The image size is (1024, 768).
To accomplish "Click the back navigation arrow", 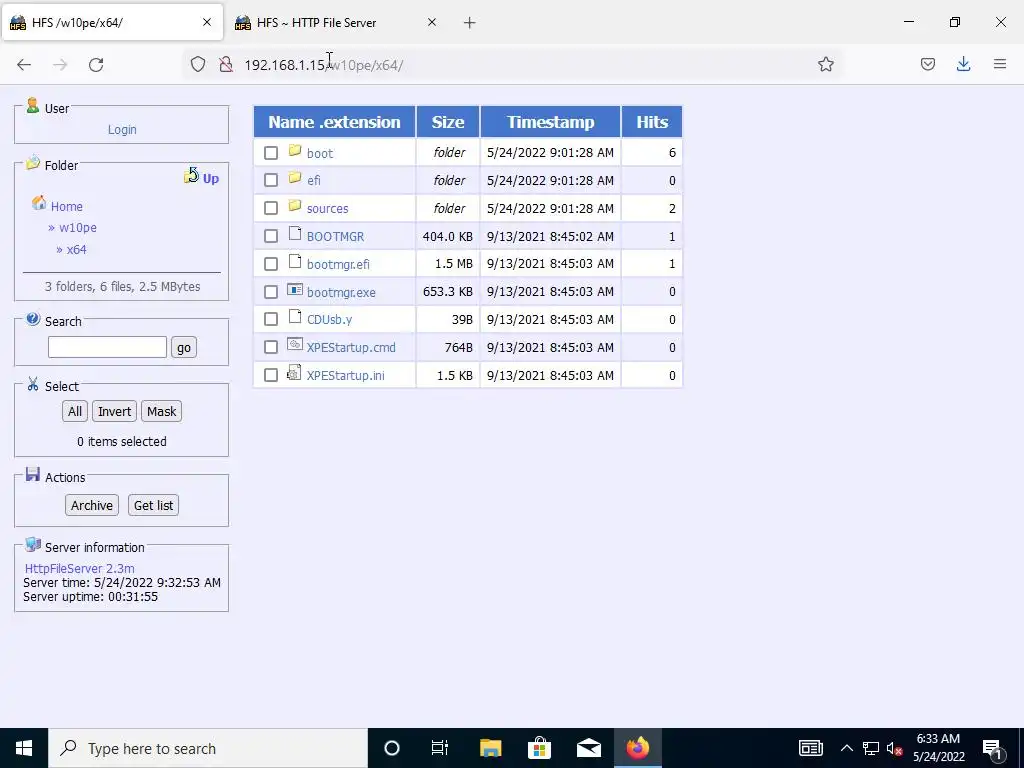I will (24, 64).
